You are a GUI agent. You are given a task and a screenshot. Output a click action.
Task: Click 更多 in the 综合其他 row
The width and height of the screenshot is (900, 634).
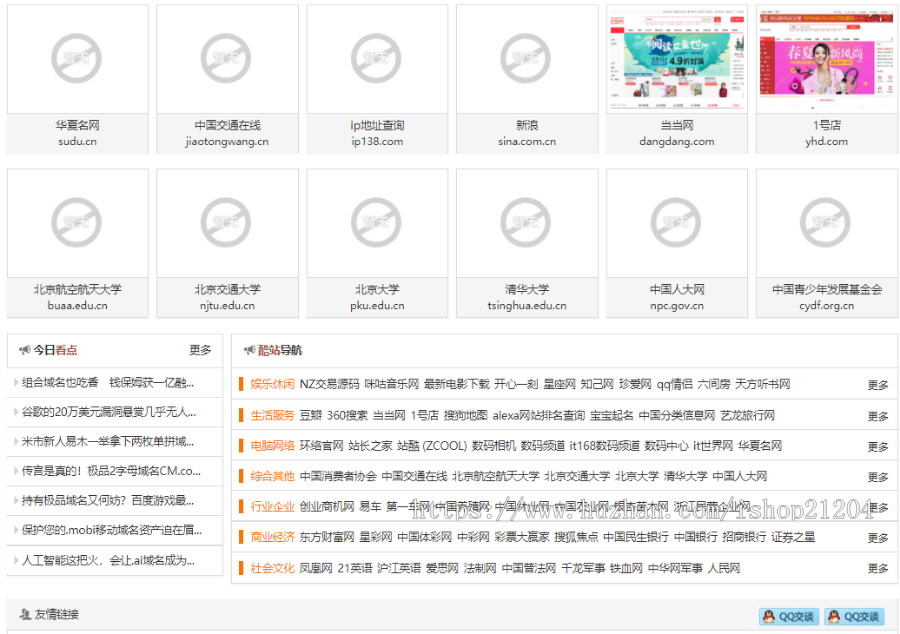point(878,477)
